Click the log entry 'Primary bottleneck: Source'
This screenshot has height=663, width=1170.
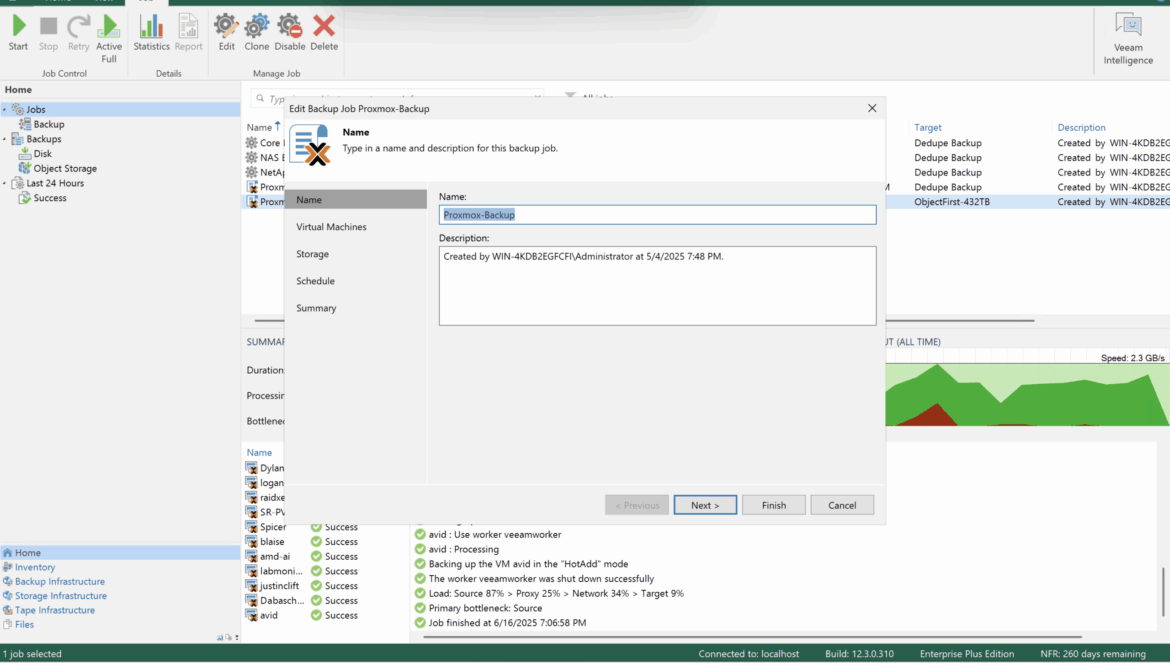point(485,609)
